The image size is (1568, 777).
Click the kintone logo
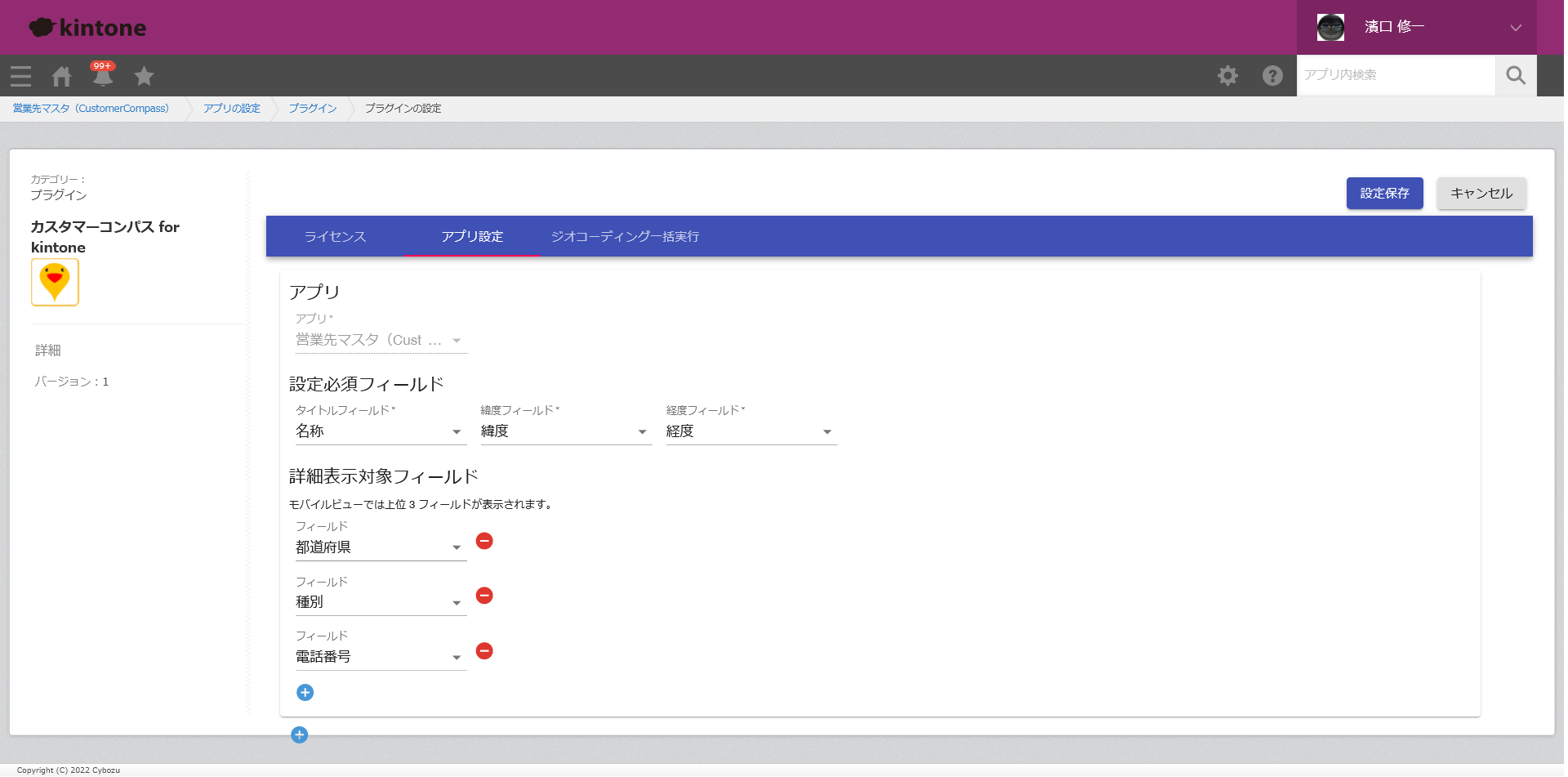tap(87, 28)
